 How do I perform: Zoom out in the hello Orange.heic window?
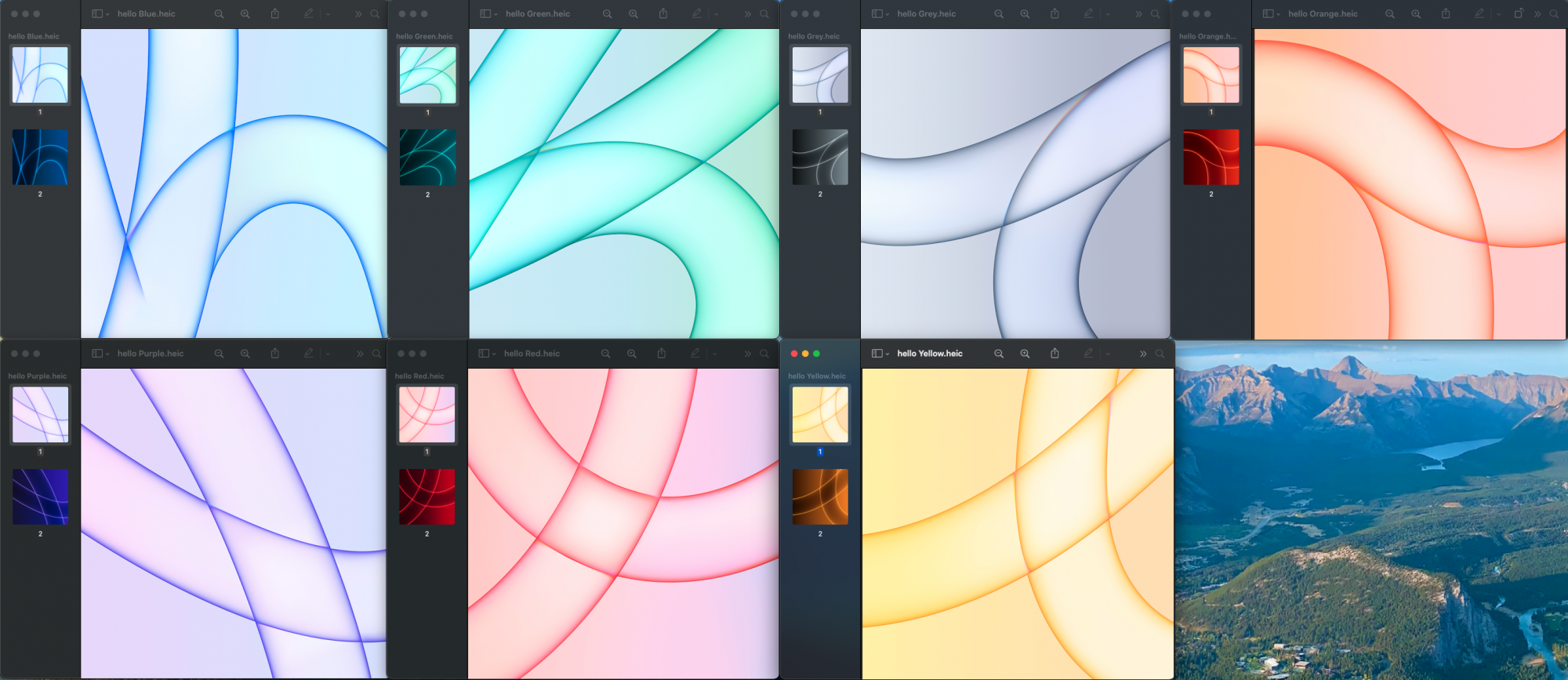1390,14
